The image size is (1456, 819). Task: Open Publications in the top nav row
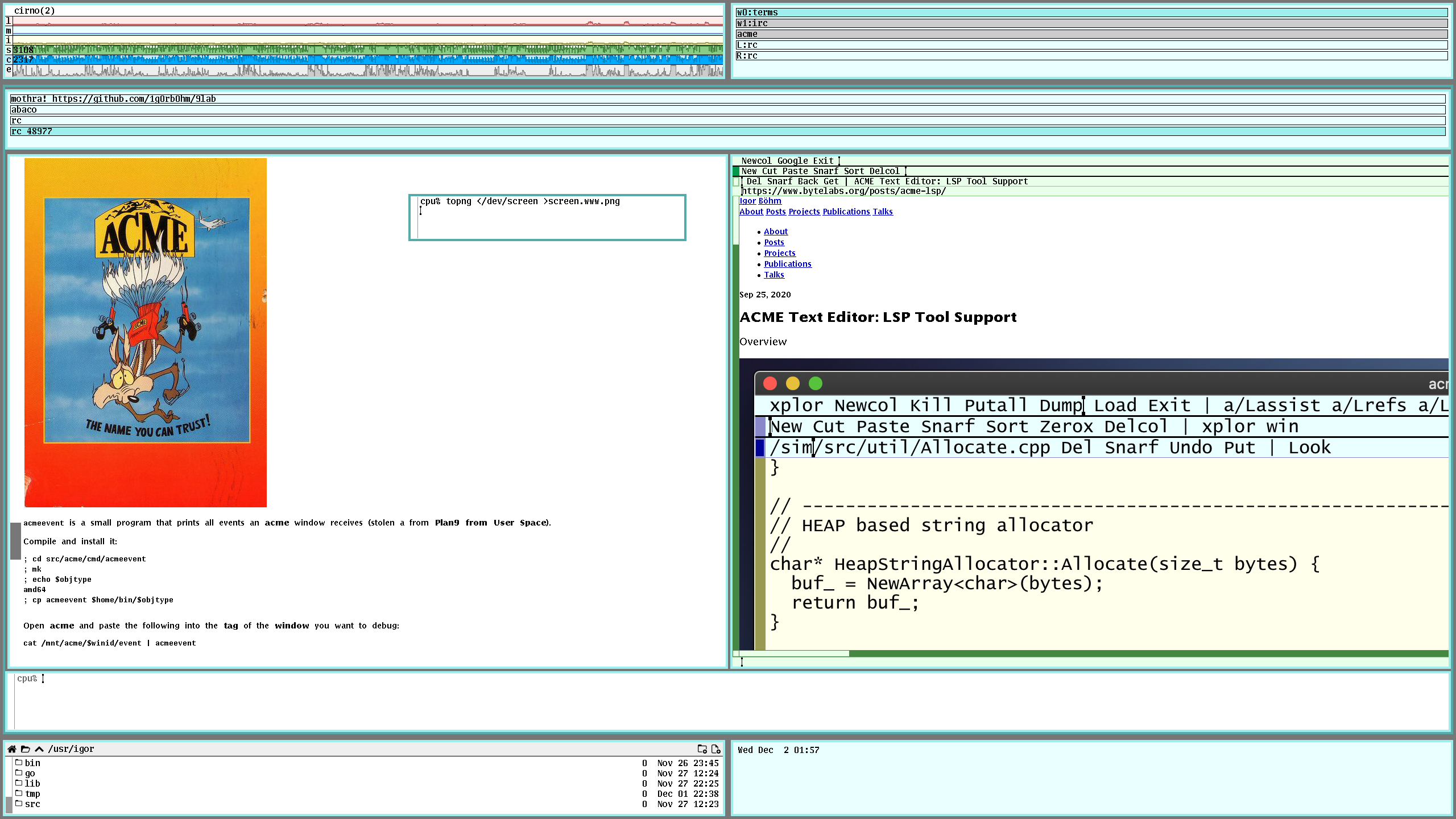pos(846,212)
